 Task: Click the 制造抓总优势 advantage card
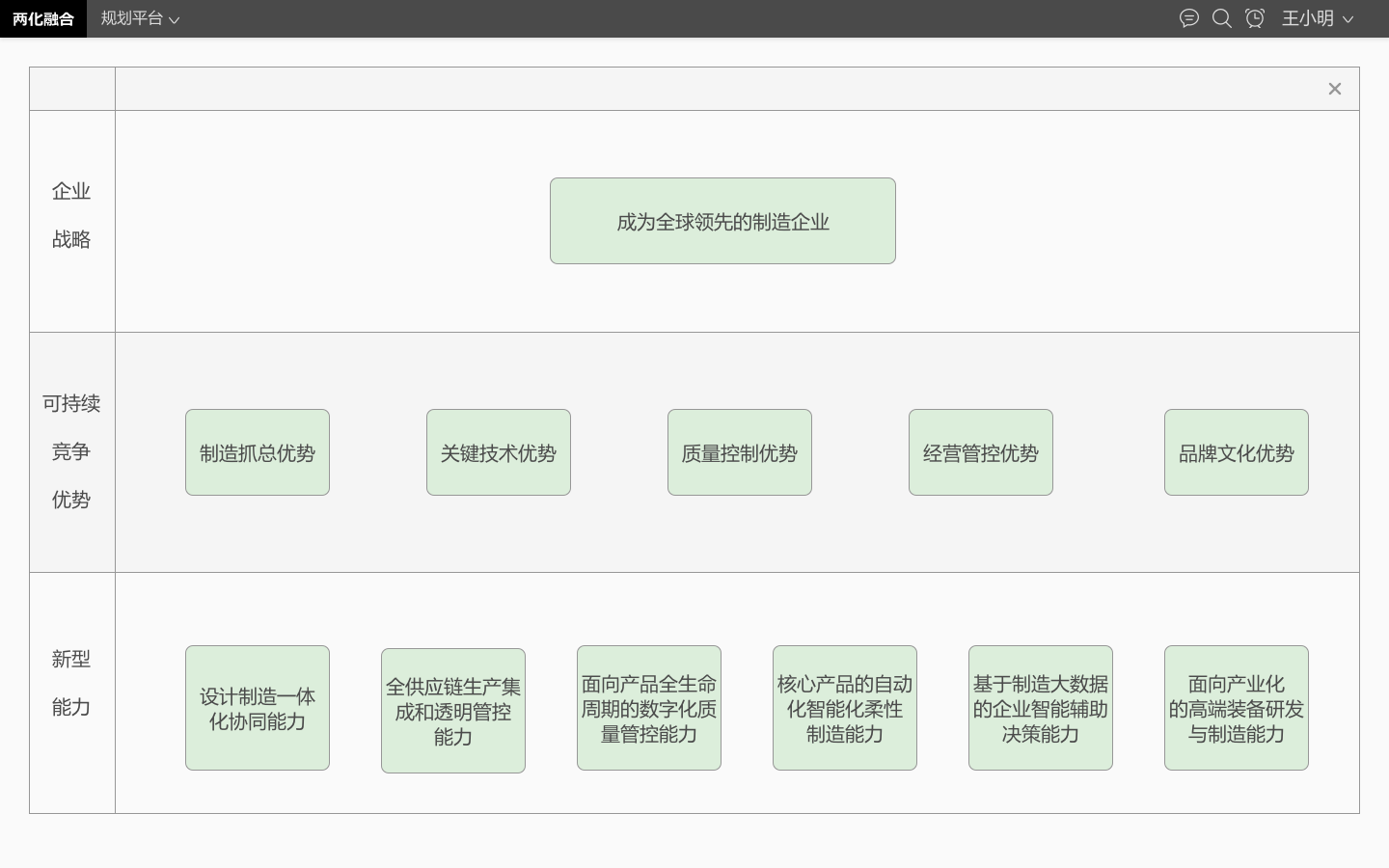[x=258, y=452]
